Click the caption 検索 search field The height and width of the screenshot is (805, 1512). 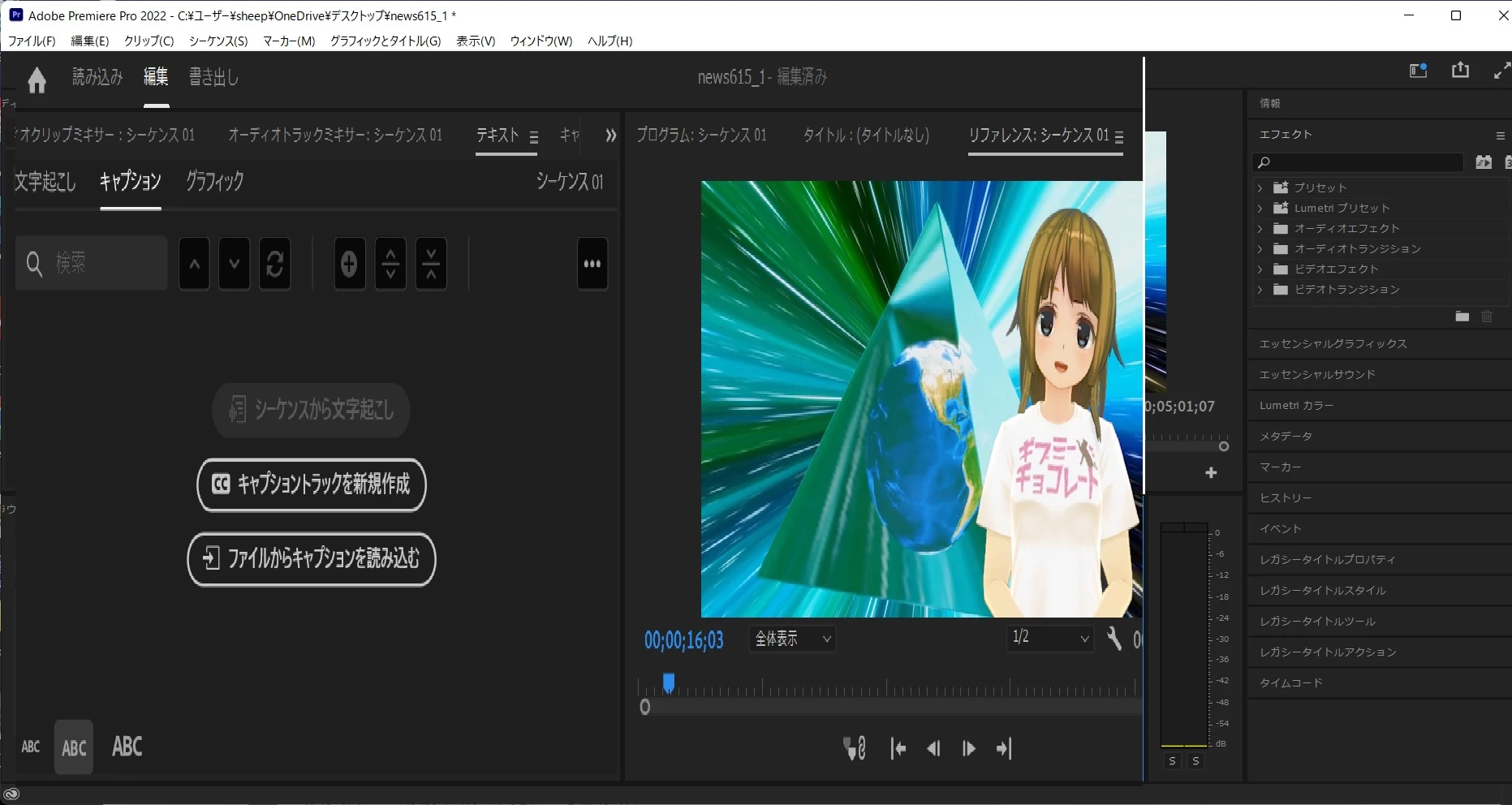click(92, 263)
